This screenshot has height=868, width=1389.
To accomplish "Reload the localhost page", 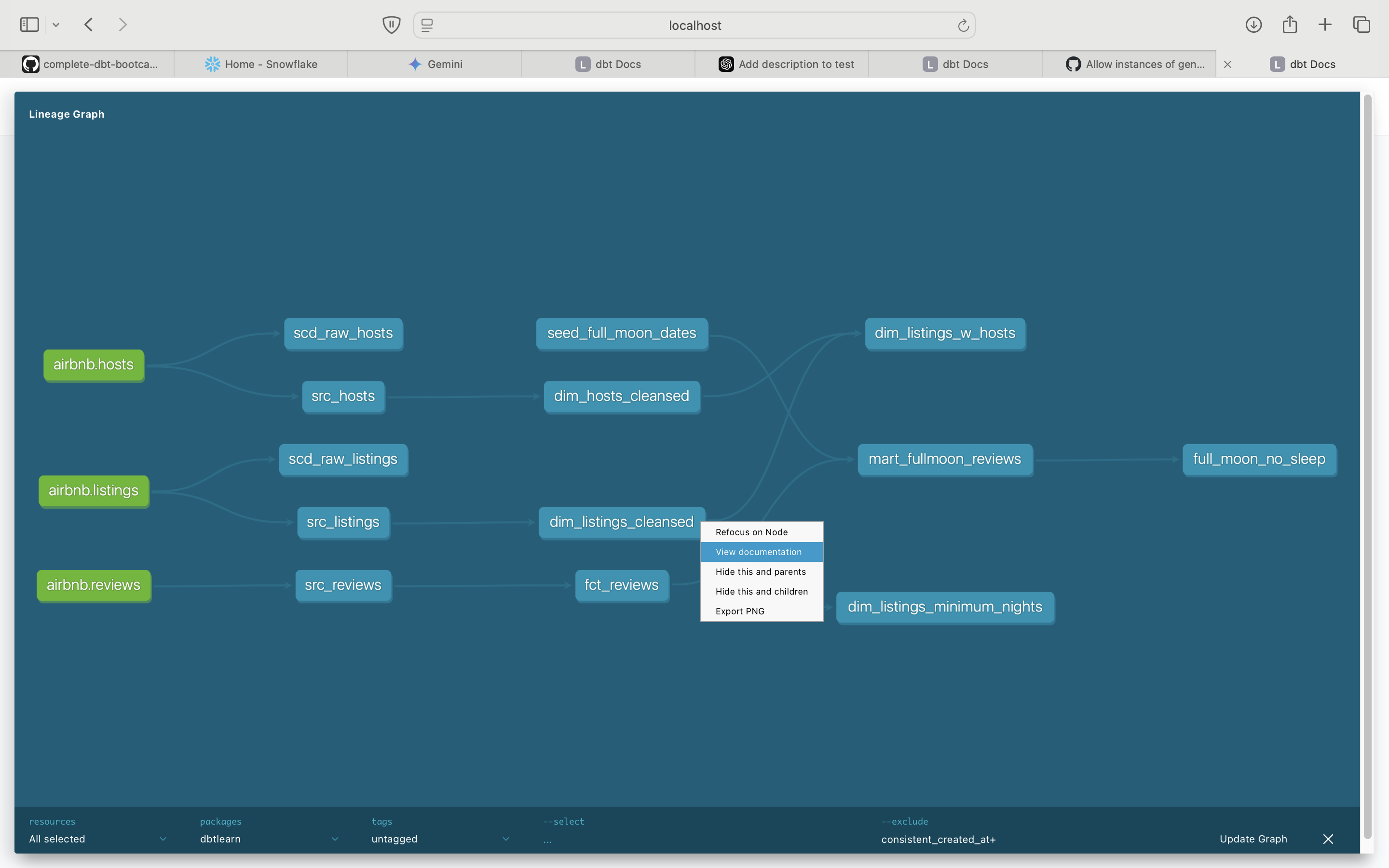I will [962, 25].
